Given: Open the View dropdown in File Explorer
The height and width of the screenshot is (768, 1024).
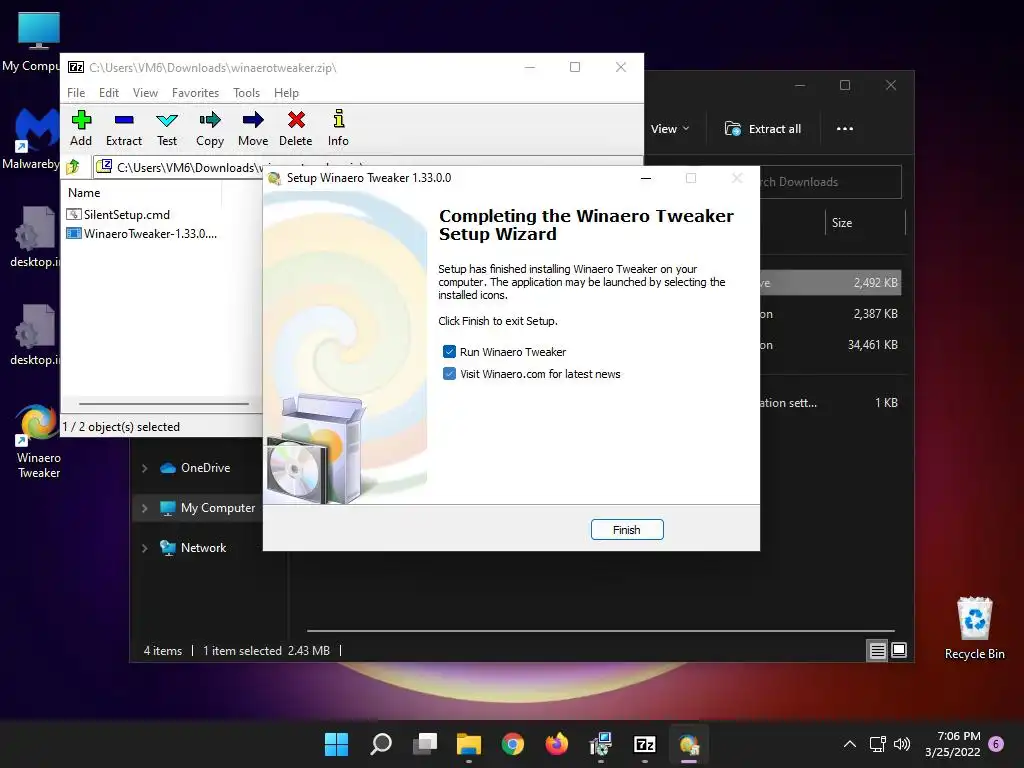Looking at the screenshot, I should (x=670, y=129).
